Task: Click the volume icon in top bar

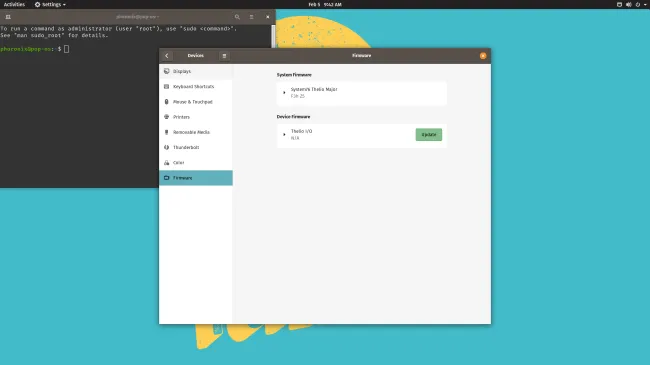Action: (628, 5)
